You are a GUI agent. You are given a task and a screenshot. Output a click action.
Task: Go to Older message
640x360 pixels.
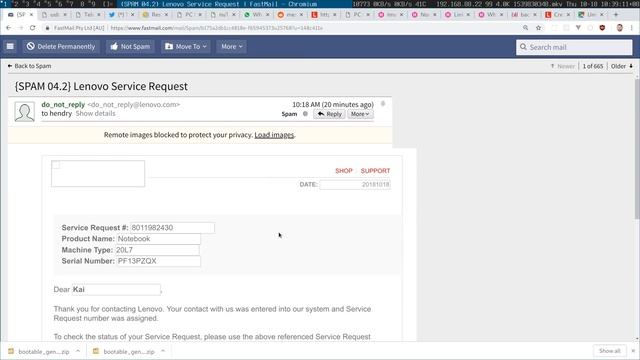point(622,66)
